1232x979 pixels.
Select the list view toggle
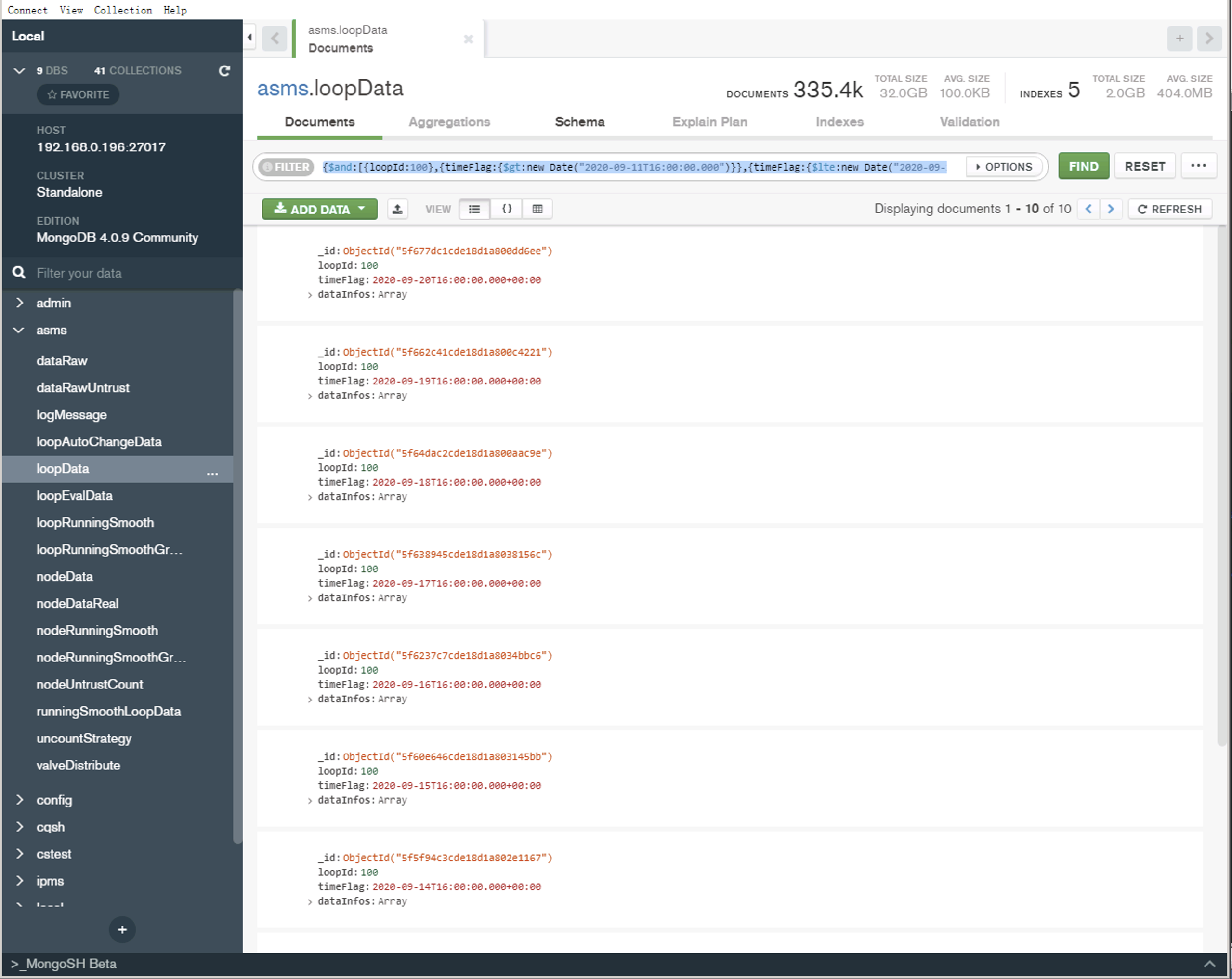pos(474,209)
